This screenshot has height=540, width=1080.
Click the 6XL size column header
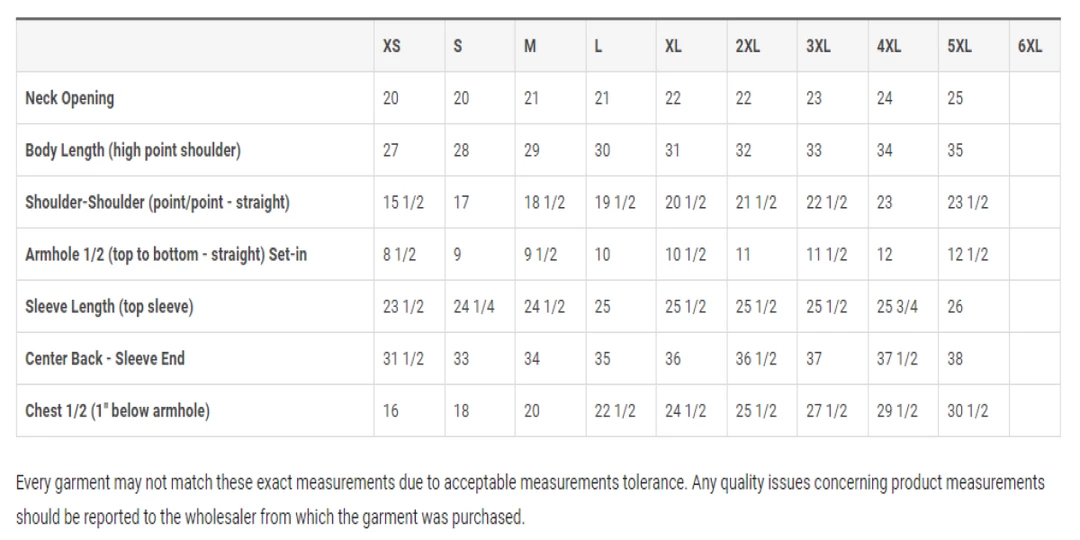pyautogui.click(x=1029, y=46)
